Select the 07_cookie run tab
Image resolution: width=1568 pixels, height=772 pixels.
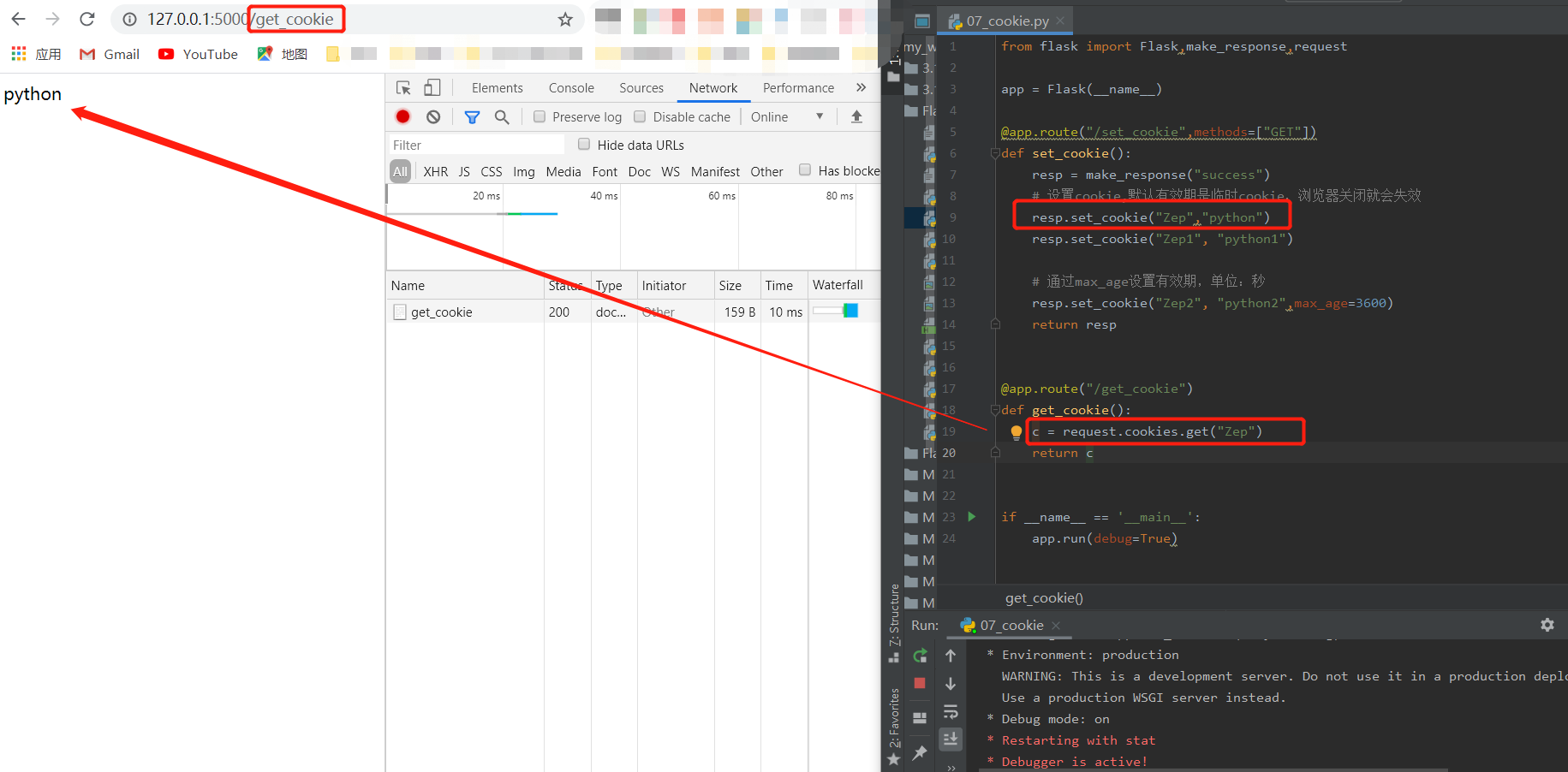click(1011, 625)
